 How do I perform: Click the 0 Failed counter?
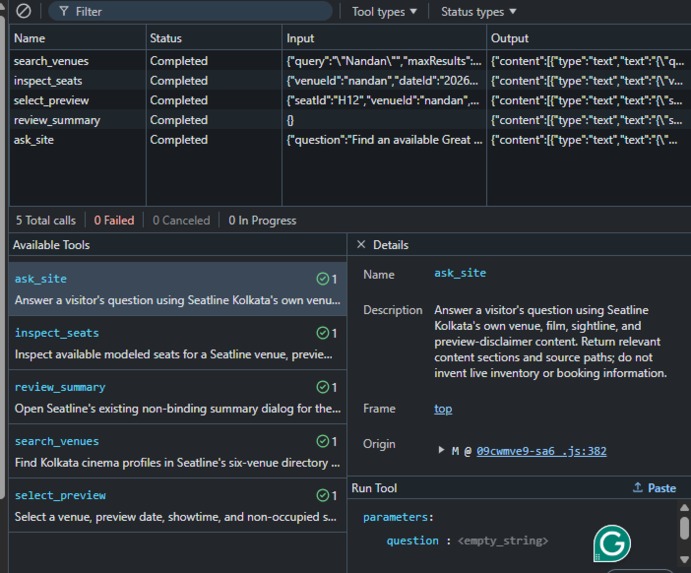click(114, 220)
